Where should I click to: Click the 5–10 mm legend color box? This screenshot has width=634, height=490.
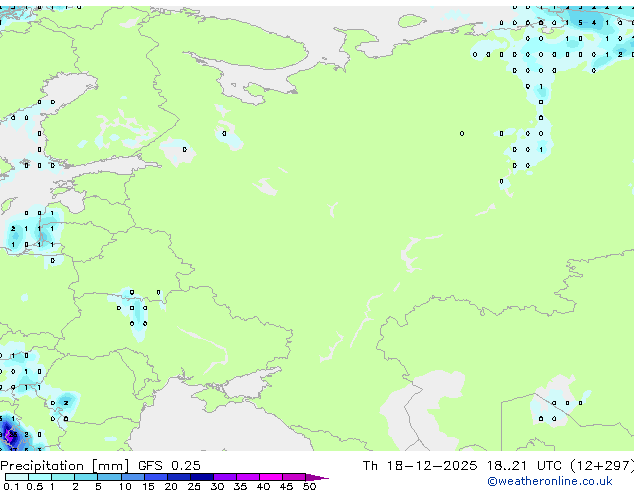click(x=110, y=477)
